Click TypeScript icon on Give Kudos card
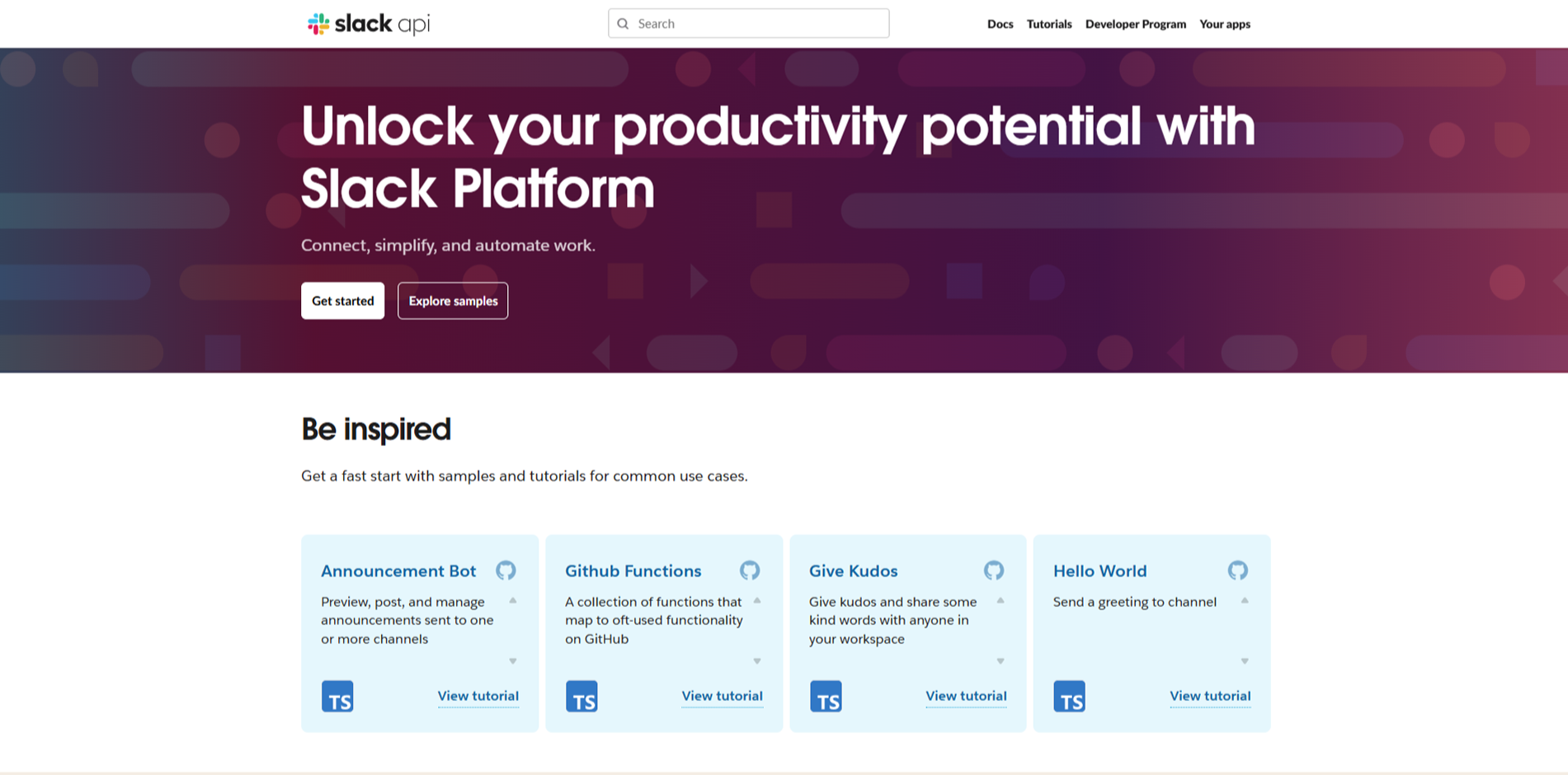The width and height of the screenshot is (1568, 775). (826, 697)
